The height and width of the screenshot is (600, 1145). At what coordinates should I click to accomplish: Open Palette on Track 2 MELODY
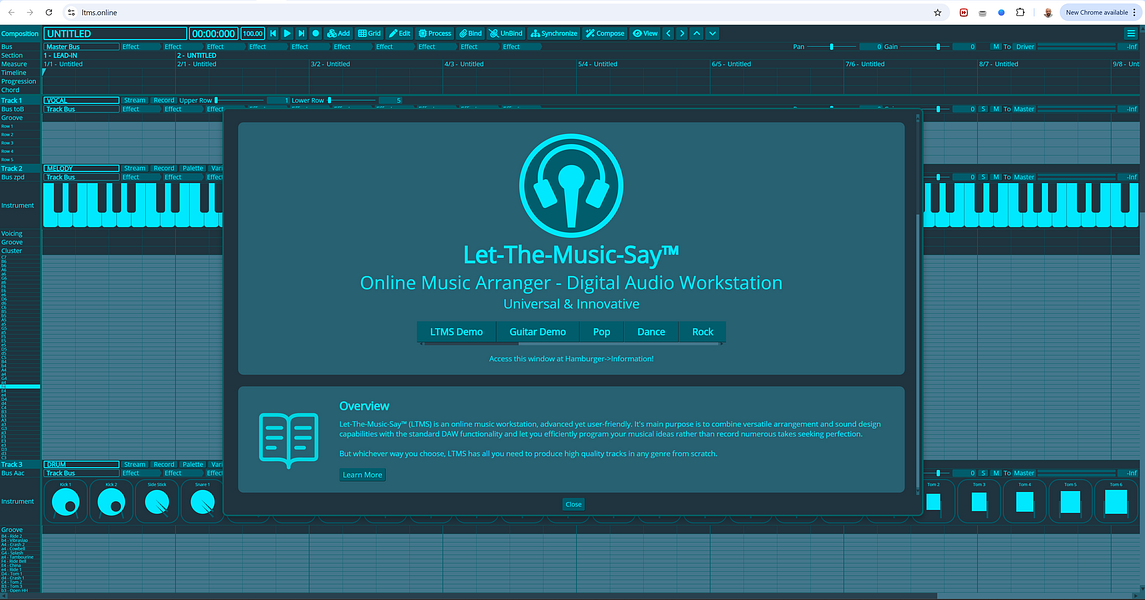[193, 168]
